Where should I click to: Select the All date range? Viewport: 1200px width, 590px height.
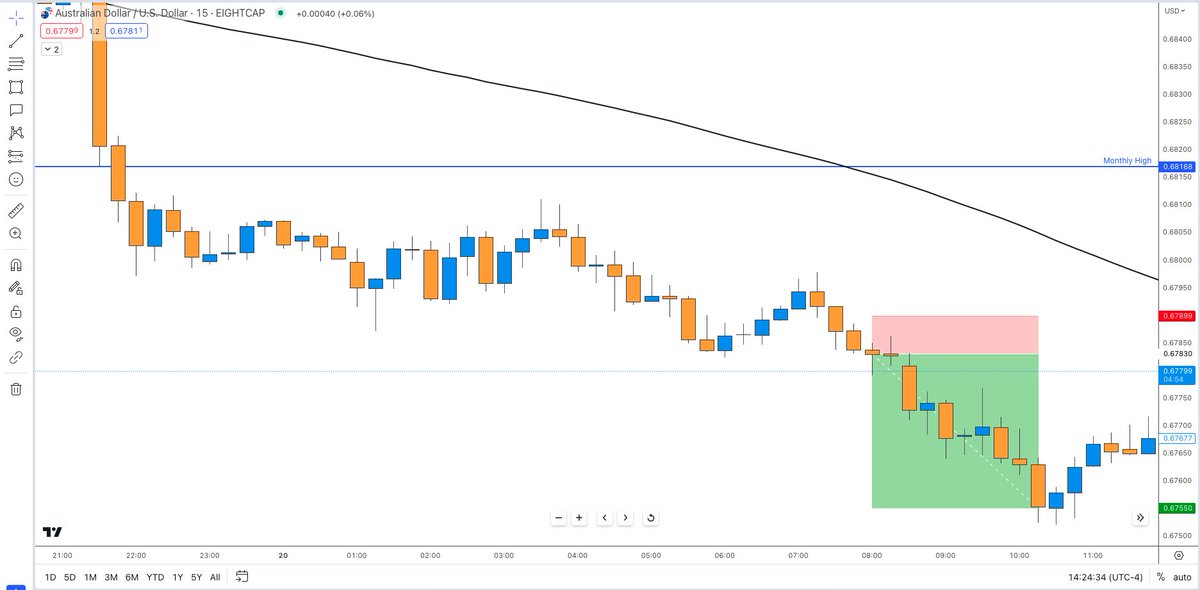[215, 577]
